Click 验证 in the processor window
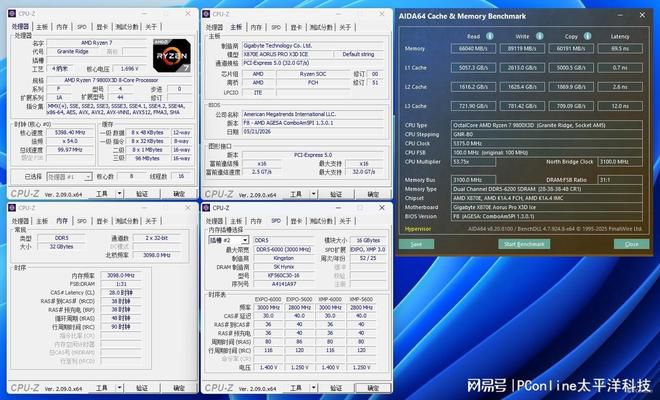The width and height of the screenshot is (660, 400). click(x=142, y=194)
